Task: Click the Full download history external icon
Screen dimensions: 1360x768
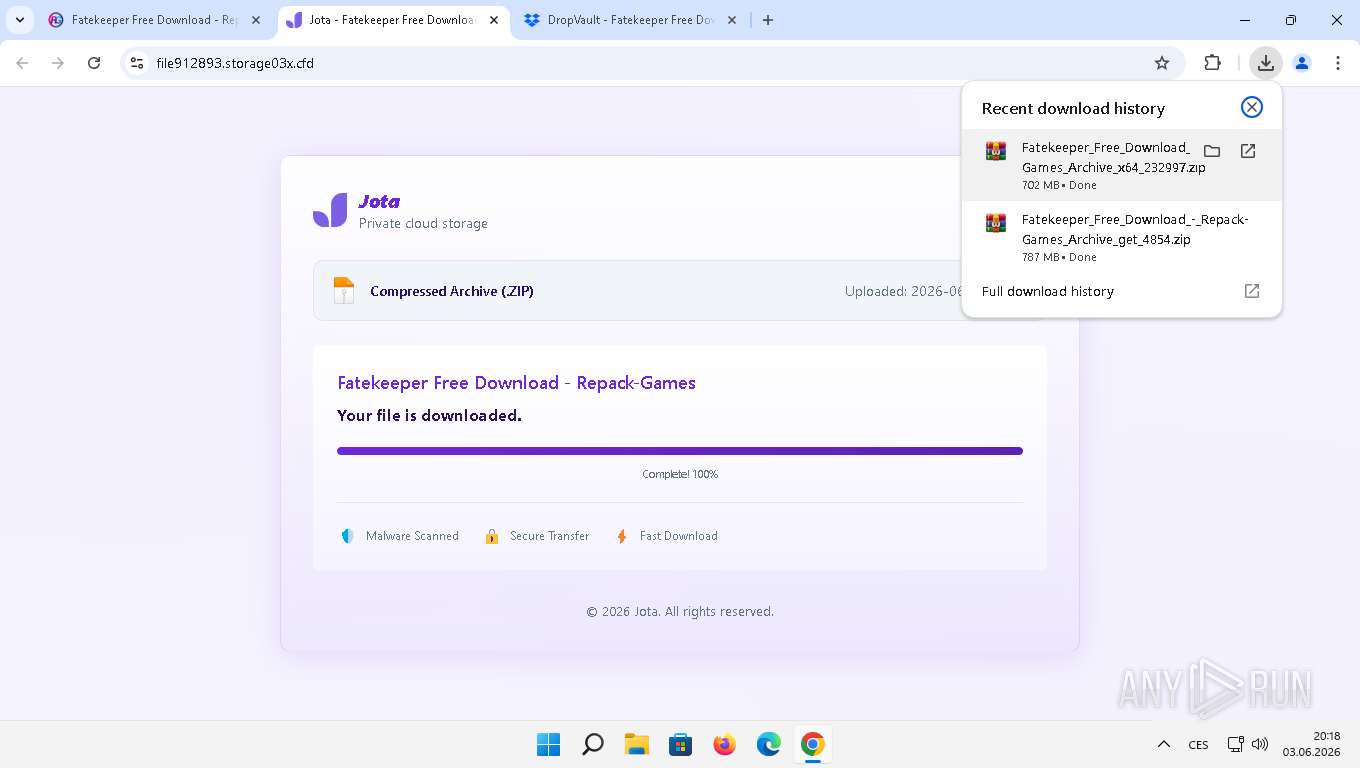Action: pyautogui.click(x=1252, y=291)
